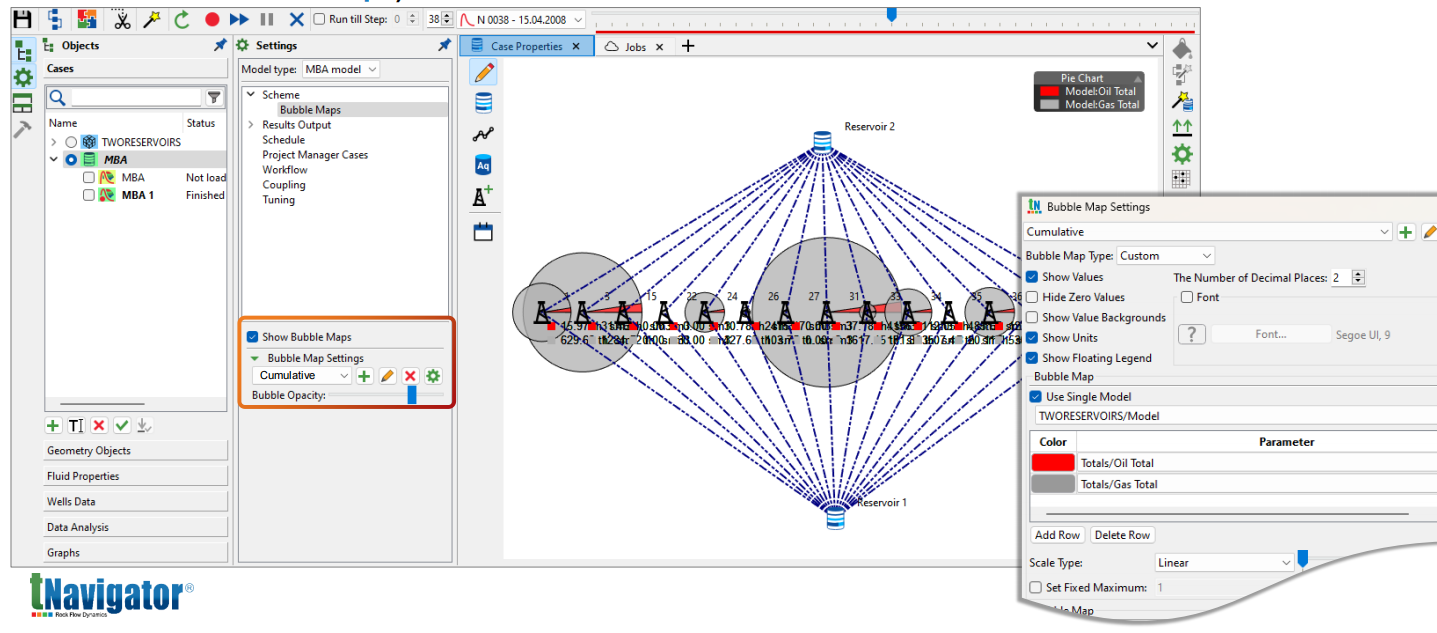
Task: Open the Bubble Map Type Custom dropdown
Action: 1166,256
